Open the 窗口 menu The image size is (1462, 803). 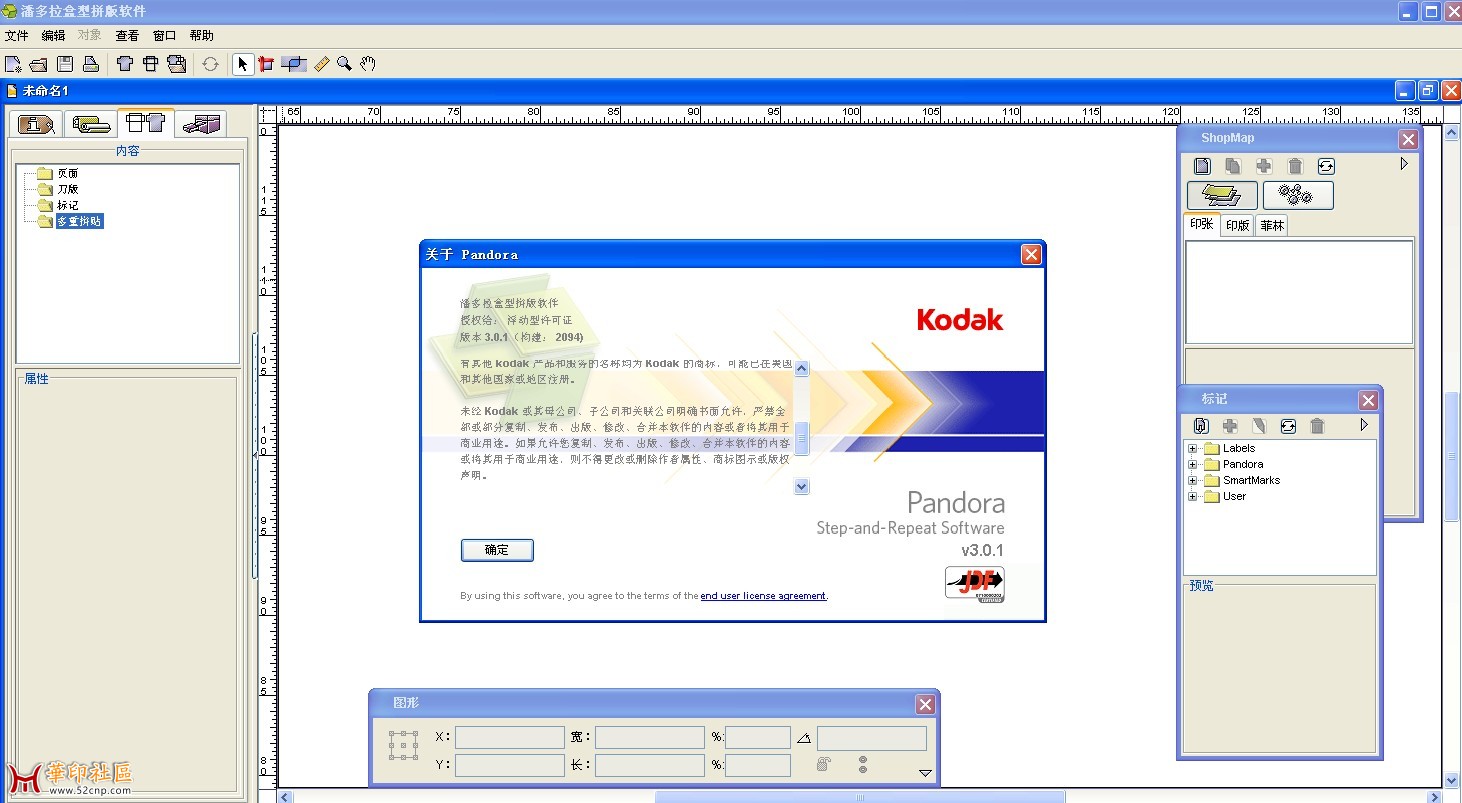click(x=164, y=35)
